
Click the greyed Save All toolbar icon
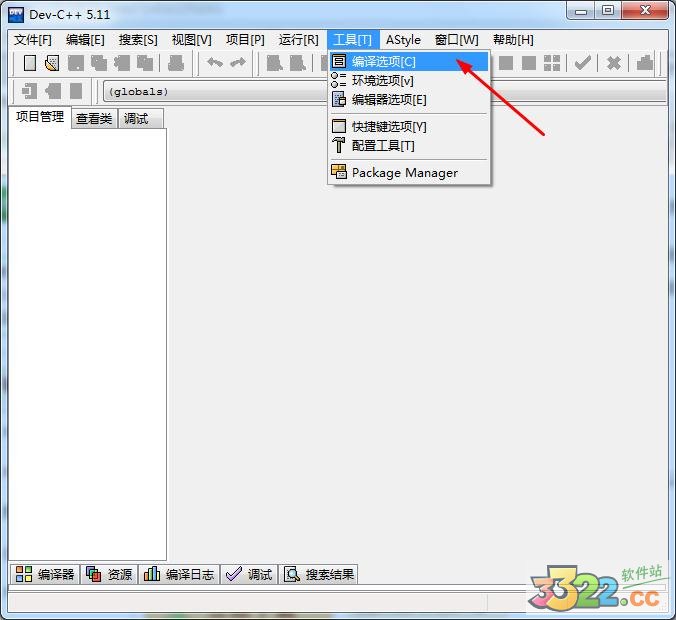99,63
